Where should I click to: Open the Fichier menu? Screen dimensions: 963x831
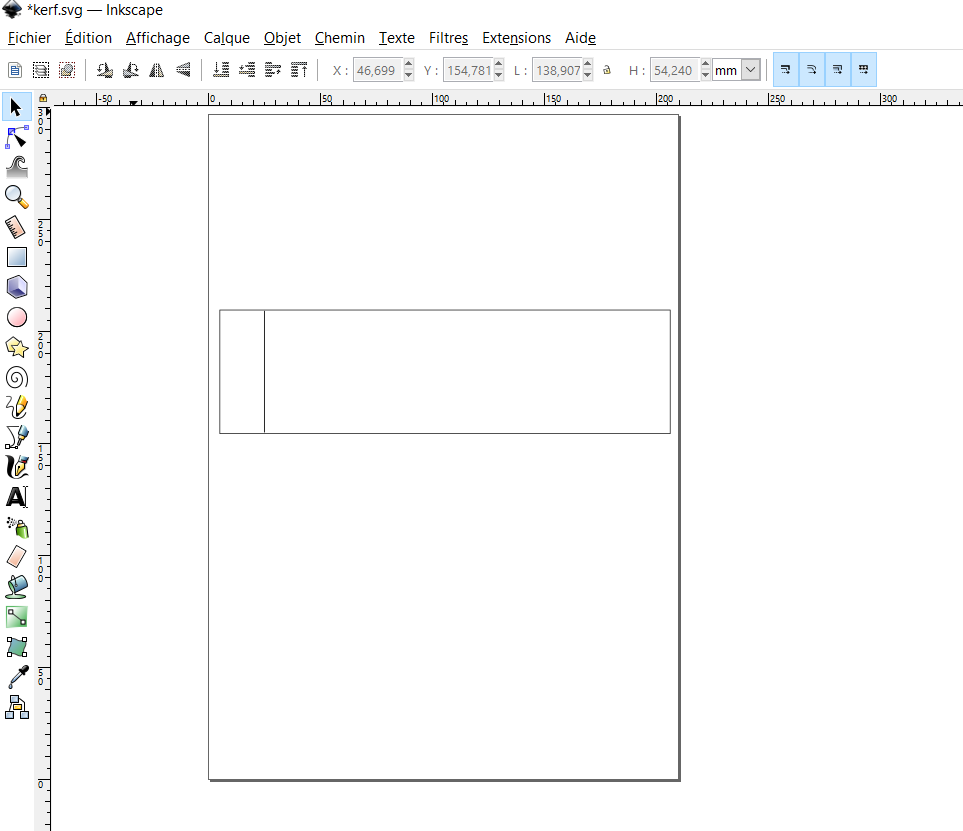(x=29, y=38)
